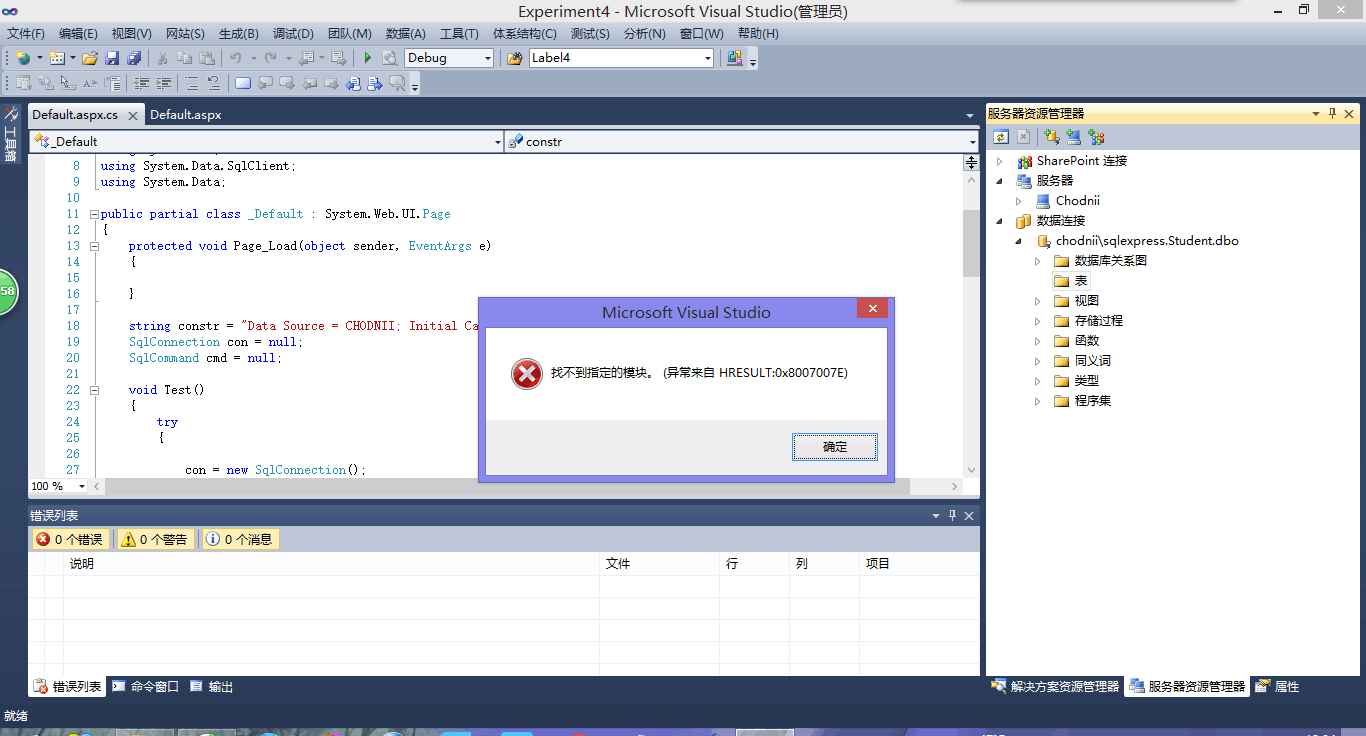Pin the Server Explorer panel
The image size is (1366, 736).
(x=1332, y=114)
